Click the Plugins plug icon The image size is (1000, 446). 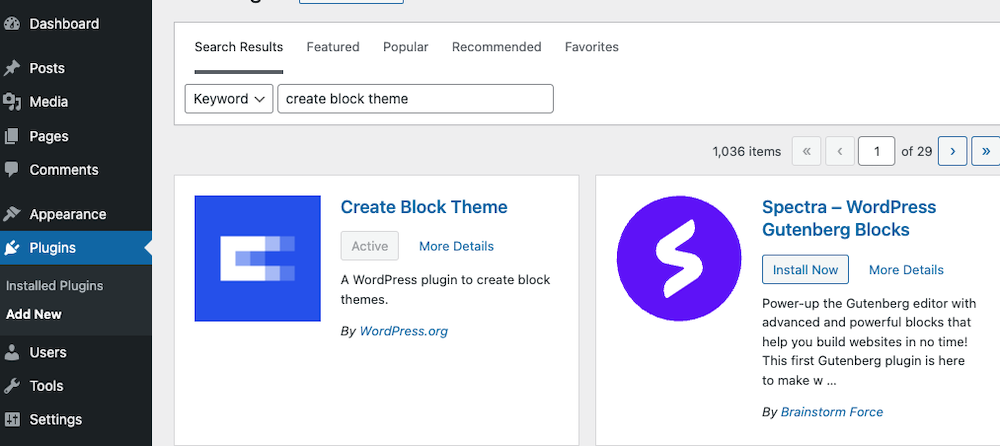[11, 248]
